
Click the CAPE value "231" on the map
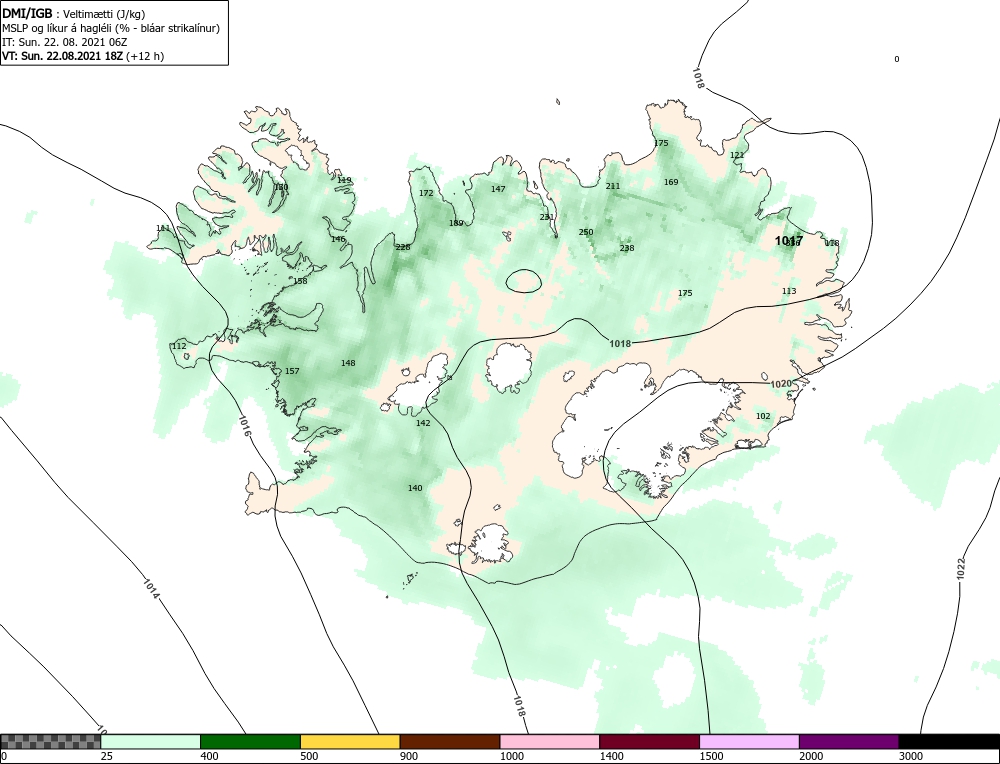(x=547, y=217)
